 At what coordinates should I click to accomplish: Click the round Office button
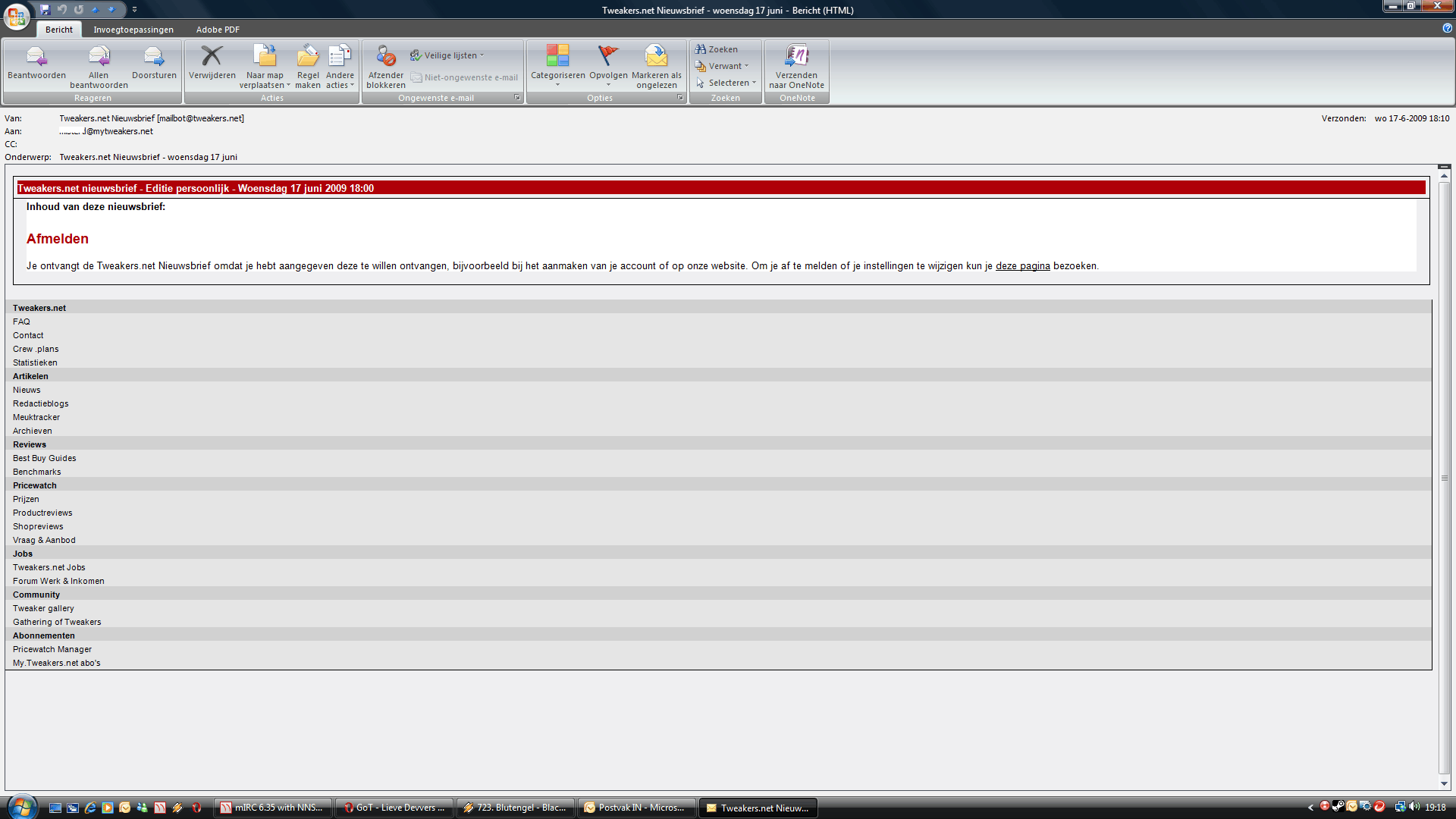17,16
